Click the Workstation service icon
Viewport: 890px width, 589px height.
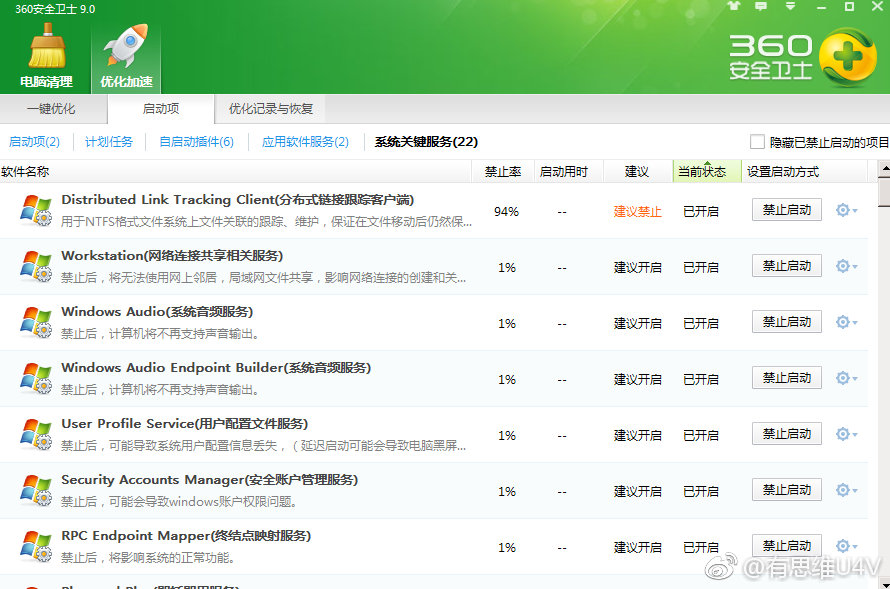tap(36, 267)
